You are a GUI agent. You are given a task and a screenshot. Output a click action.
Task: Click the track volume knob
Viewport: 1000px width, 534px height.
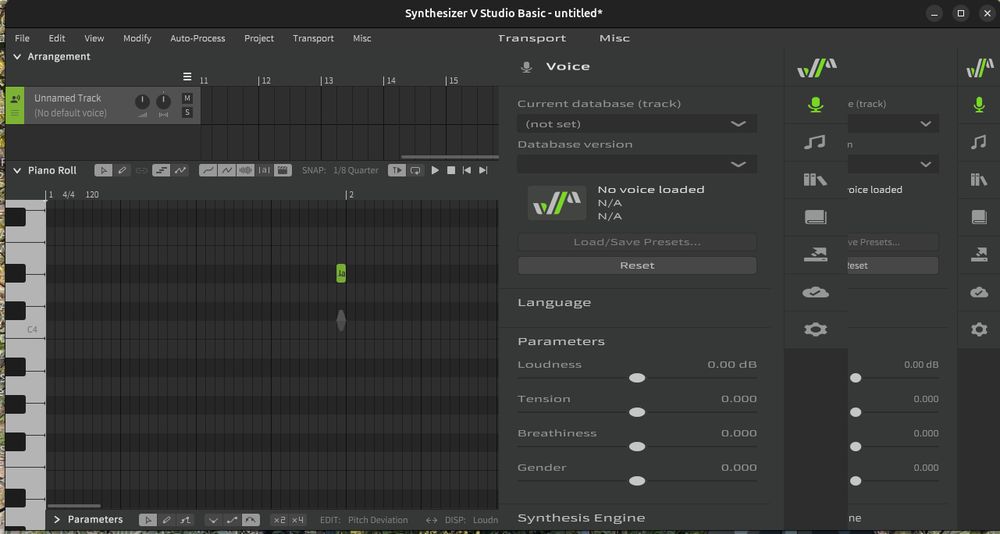coord(142,101)
